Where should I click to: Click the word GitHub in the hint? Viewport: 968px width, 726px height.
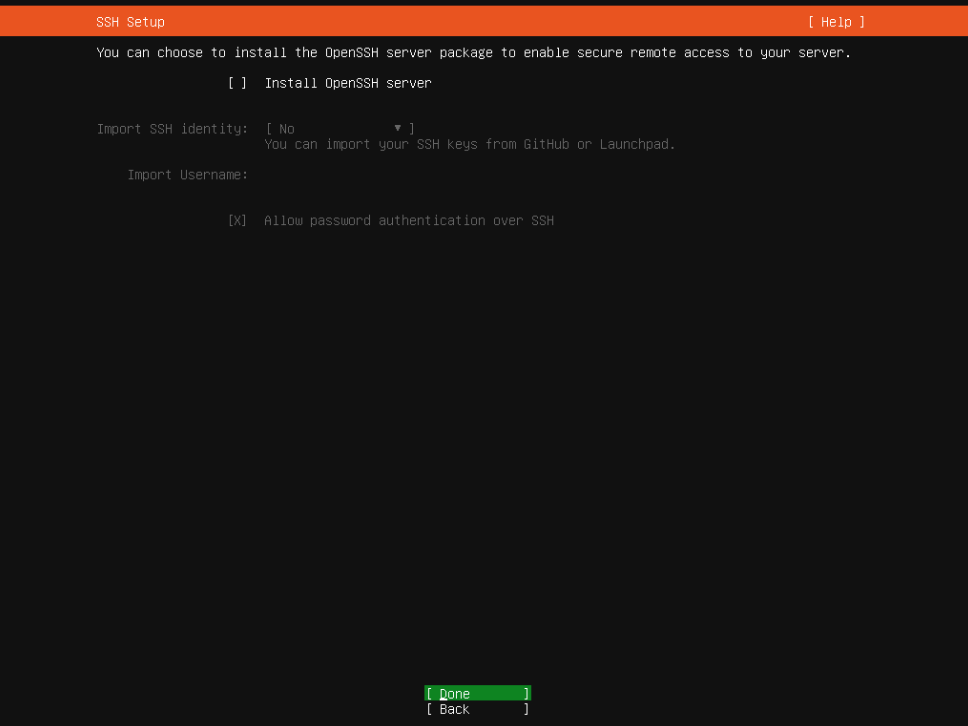pyautogui.click(x=546, y=144)
